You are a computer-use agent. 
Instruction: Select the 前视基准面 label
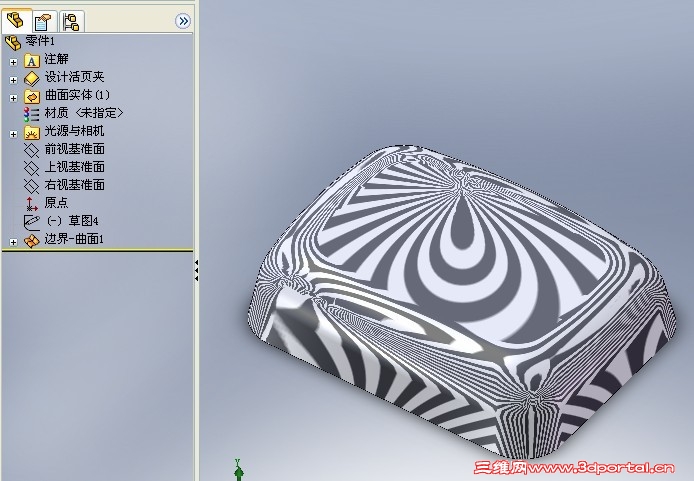click(x=74, y=149)
